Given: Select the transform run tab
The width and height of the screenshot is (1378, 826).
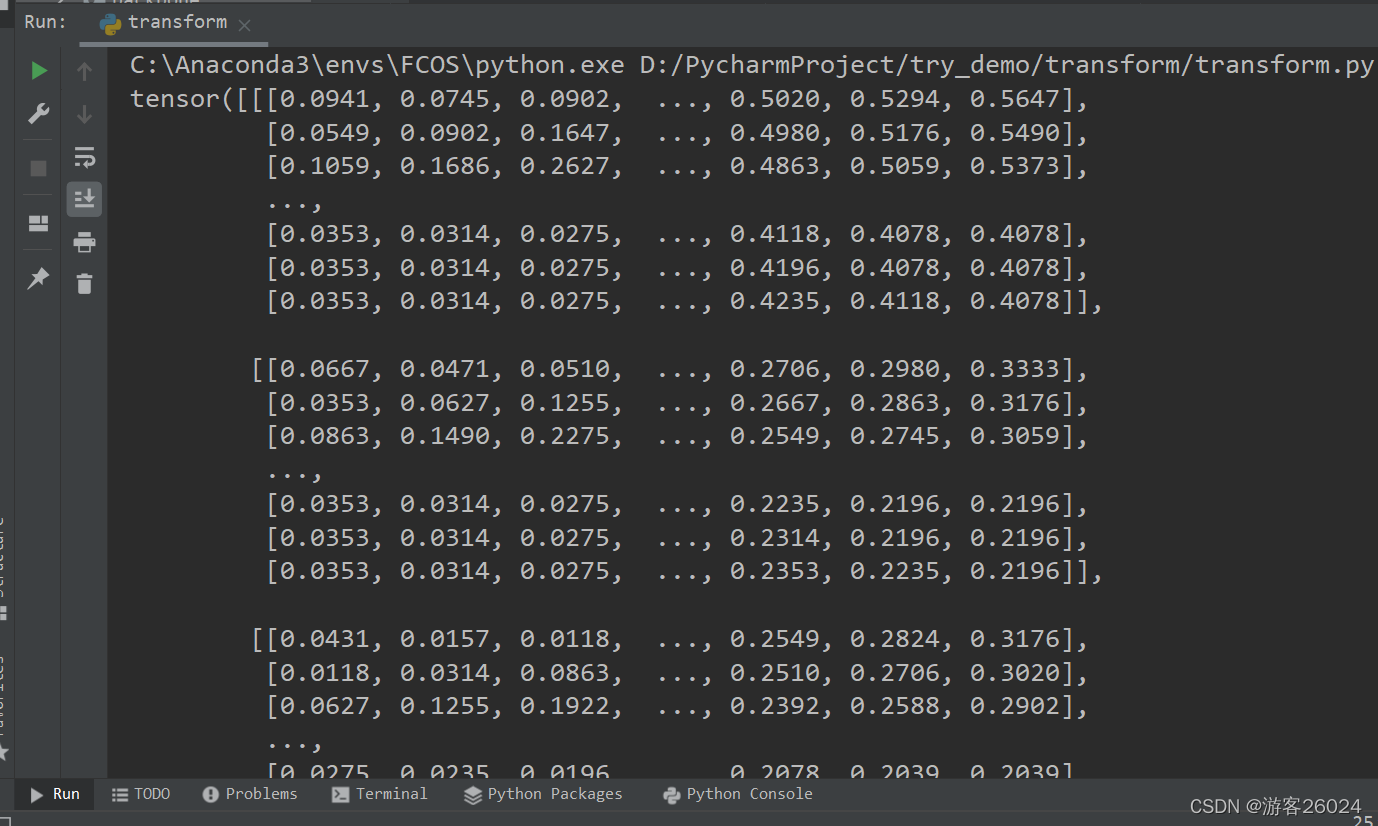Looking at the screenshot, I should pos(176,22).
